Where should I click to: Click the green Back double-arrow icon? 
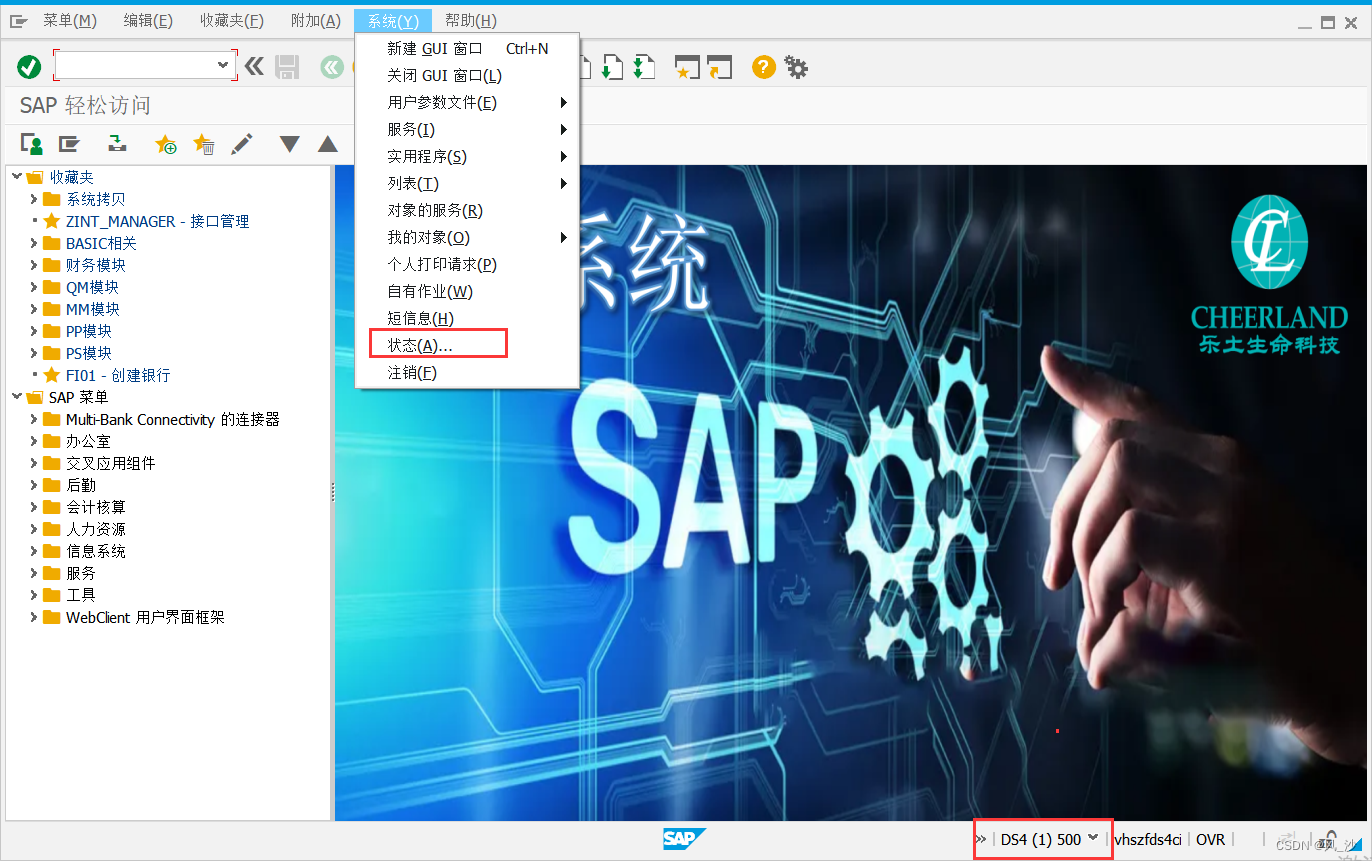[331, 67]
